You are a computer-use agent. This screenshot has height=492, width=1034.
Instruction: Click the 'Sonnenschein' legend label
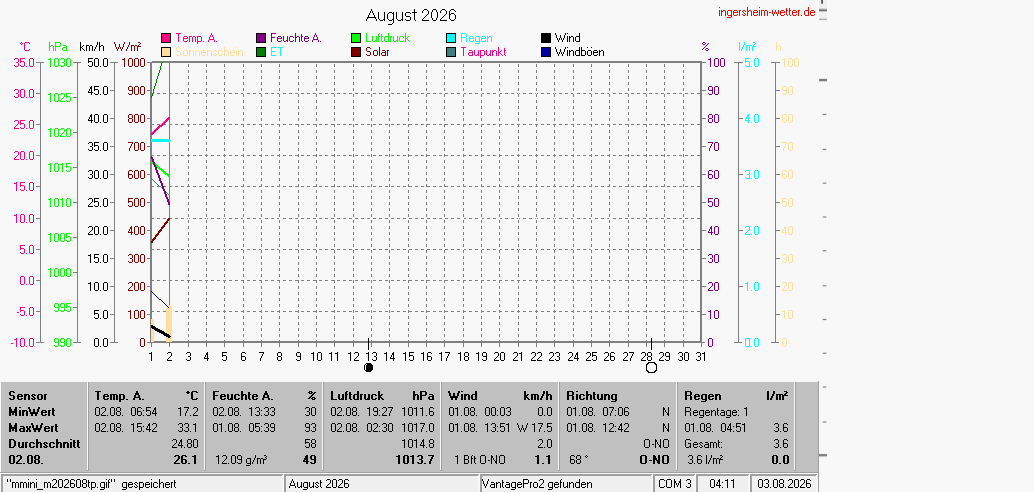tap(209, 51)
